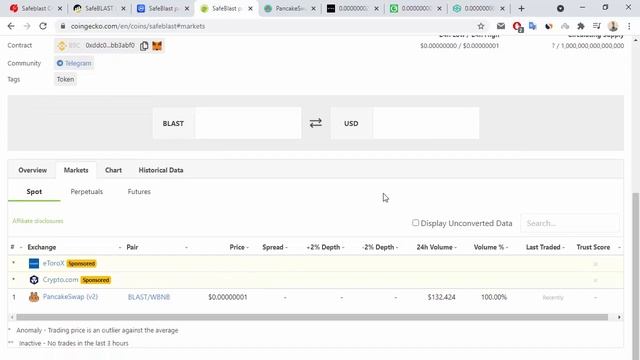The height and width of the screenshot is (360, 640).
Task: Click the eToroX exchange logo
Action: [x=34, y=264]
